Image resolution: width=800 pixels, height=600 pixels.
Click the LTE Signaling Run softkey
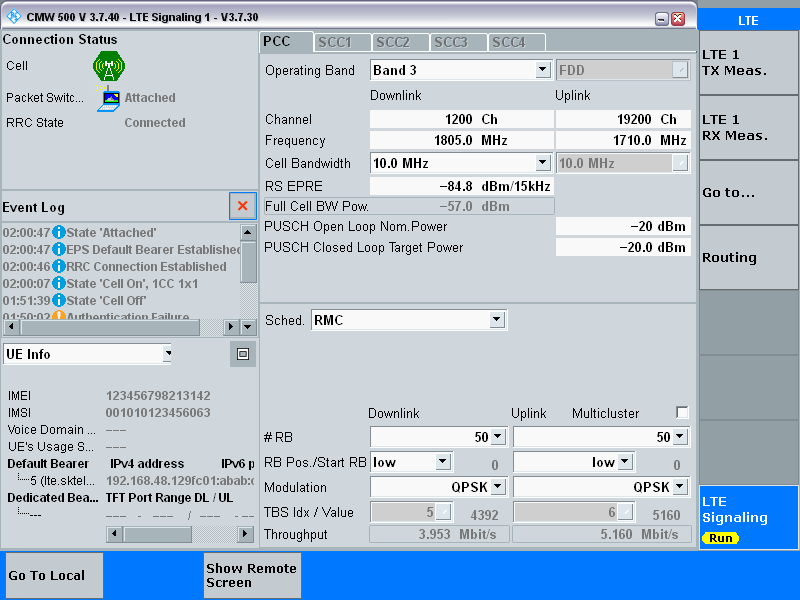[748, 517]
